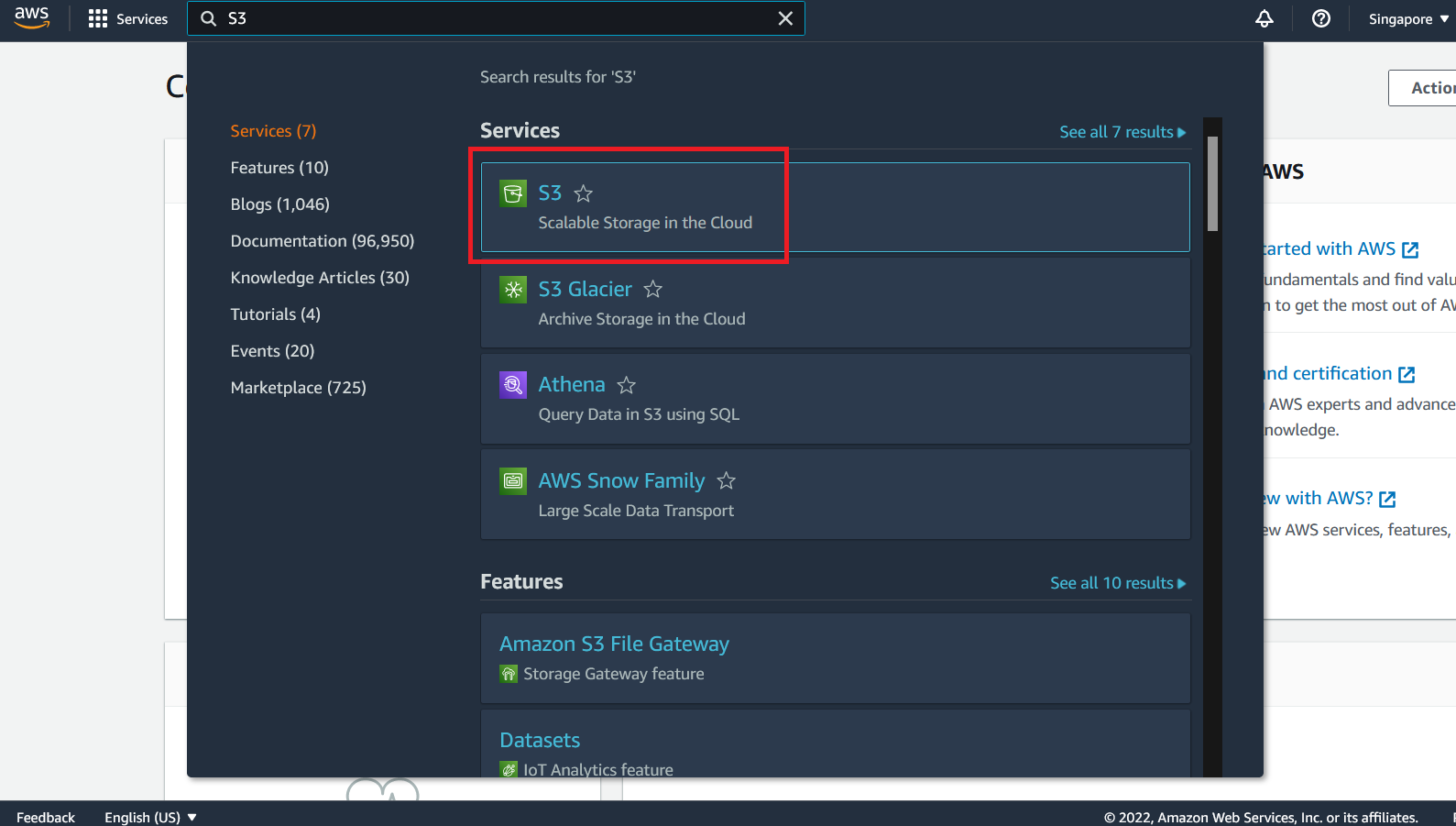Expand the English (US) language dropdown
Image resolution: width=1456 pixels, height=826 pixels.
click(x=150, y=817)
